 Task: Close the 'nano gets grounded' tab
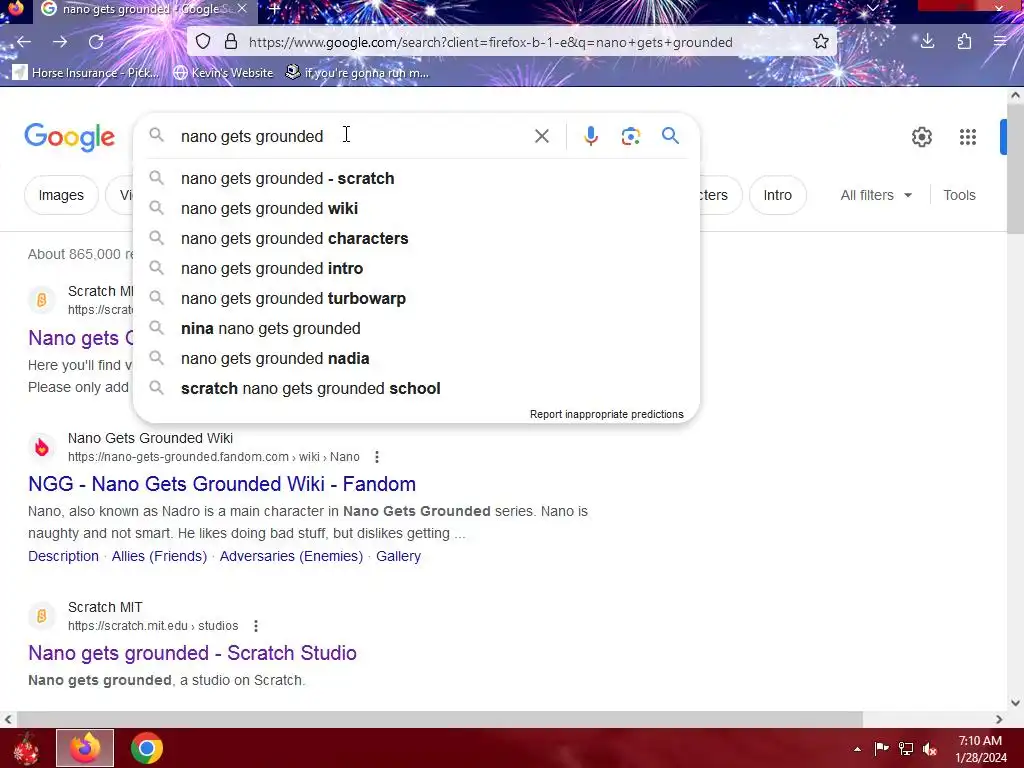pyautogui.click(x=242, y=9)
